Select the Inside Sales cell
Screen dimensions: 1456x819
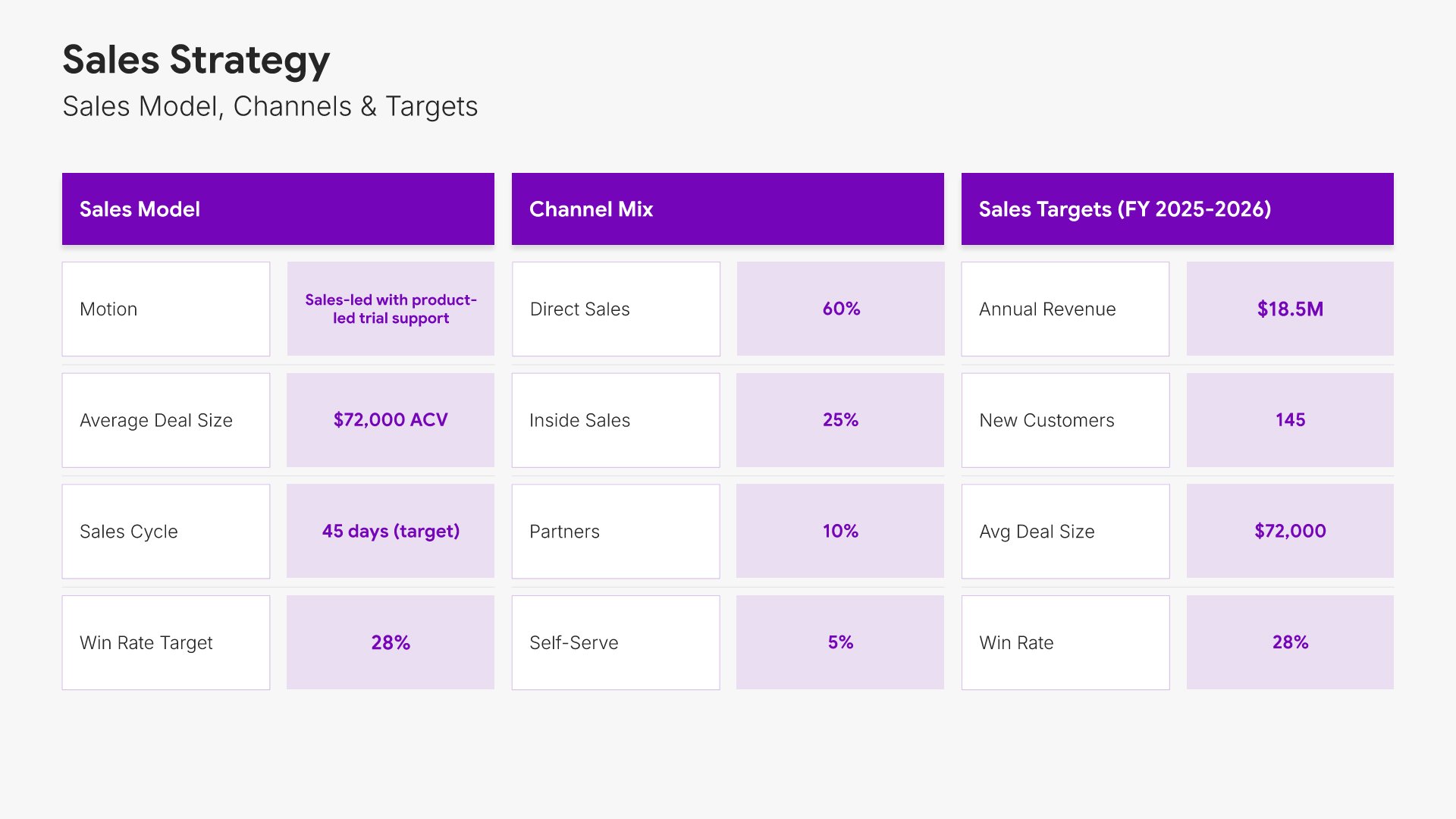pos(615,420)
